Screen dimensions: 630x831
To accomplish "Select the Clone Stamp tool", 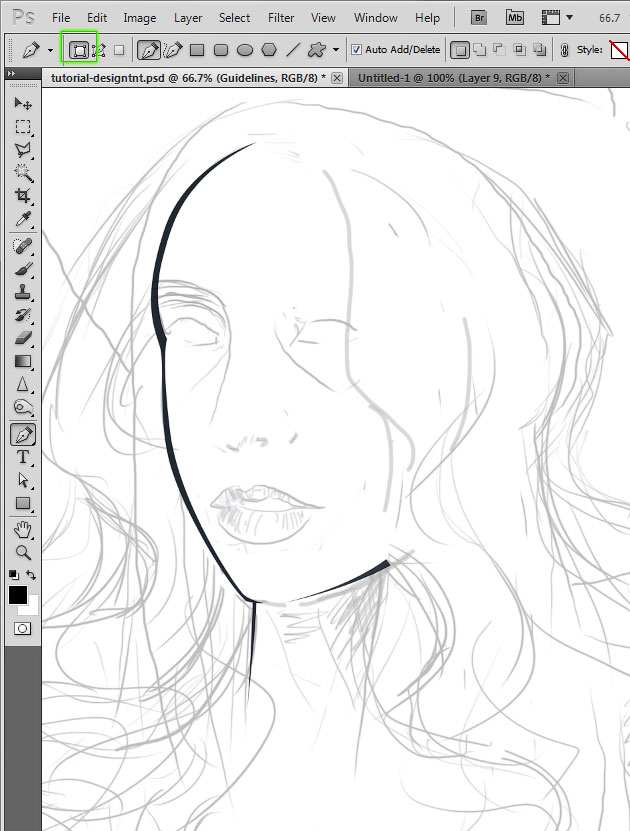I will [x=23, y=292].
